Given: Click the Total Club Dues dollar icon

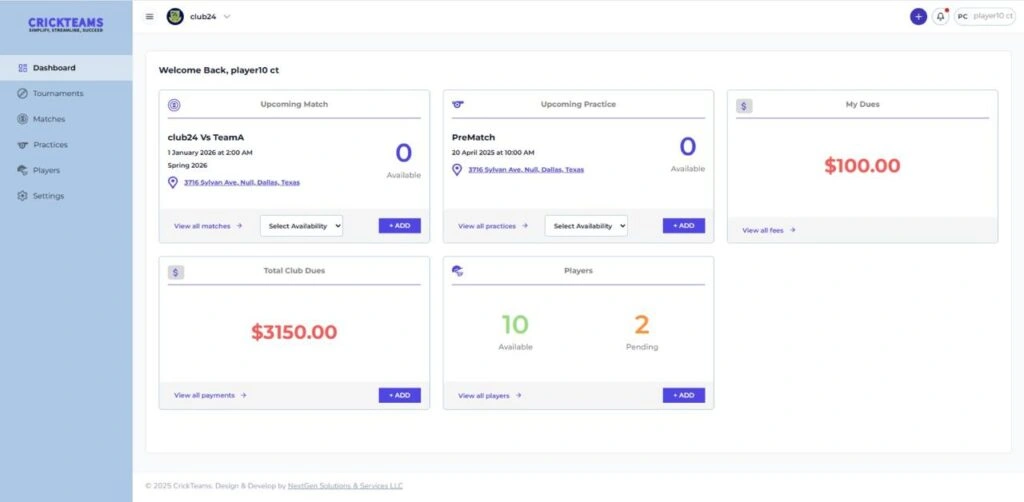Looking at the screenshot, I should click(175, 271).
